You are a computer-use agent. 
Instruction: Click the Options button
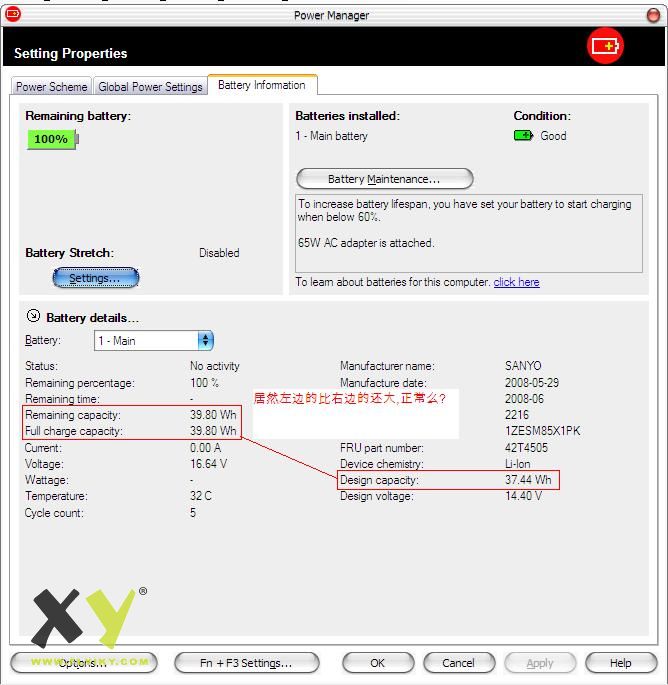coord(83,663)
